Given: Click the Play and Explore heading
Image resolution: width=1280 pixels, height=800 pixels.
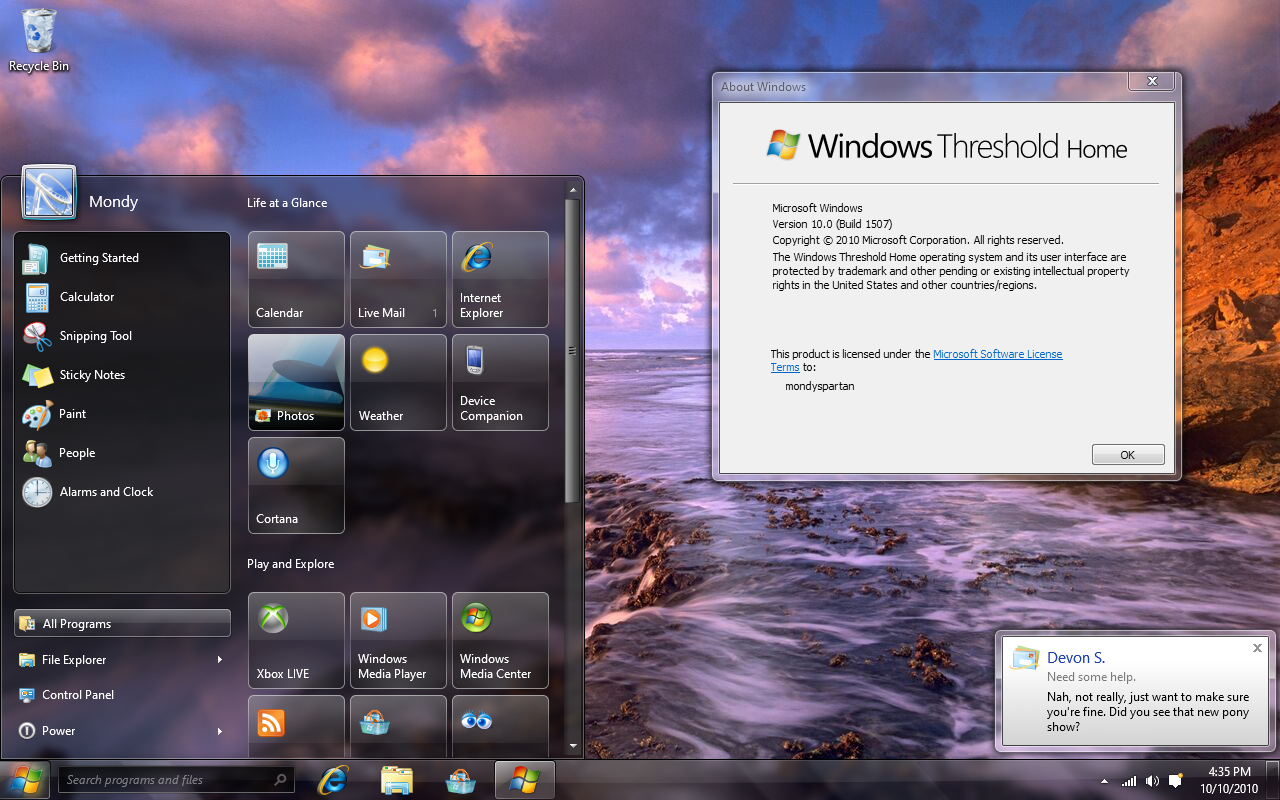Looking at the screenshot, I should 290,564.
